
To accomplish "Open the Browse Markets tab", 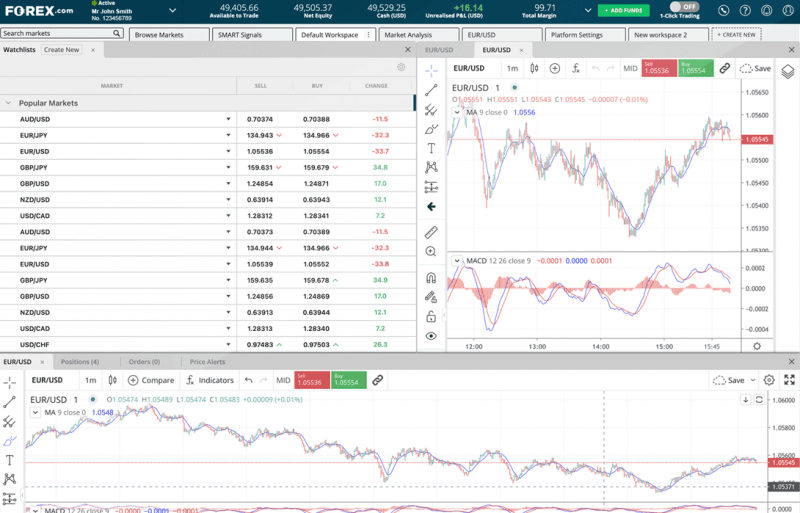I will pos(169,35).
